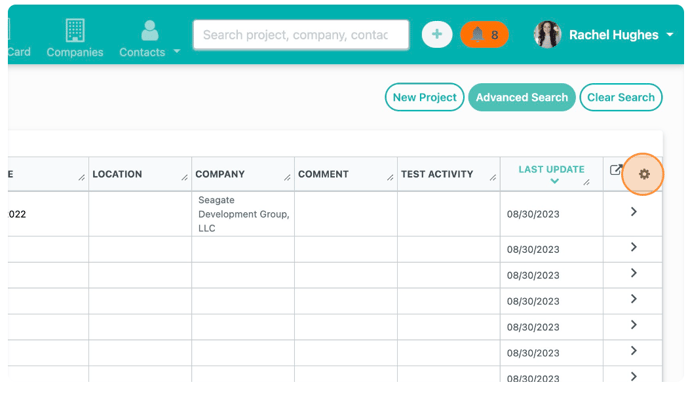Viewport: 688px width, 395px height.
Task: Click the export external-link icon
Action: tap(616, 169)
